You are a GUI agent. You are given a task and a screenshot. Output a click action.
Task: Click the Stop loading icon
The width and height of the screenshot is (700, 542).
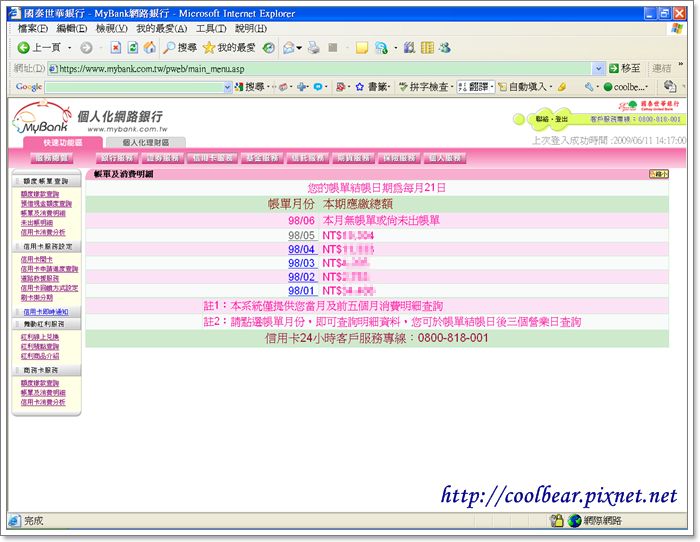pos(116,47)
